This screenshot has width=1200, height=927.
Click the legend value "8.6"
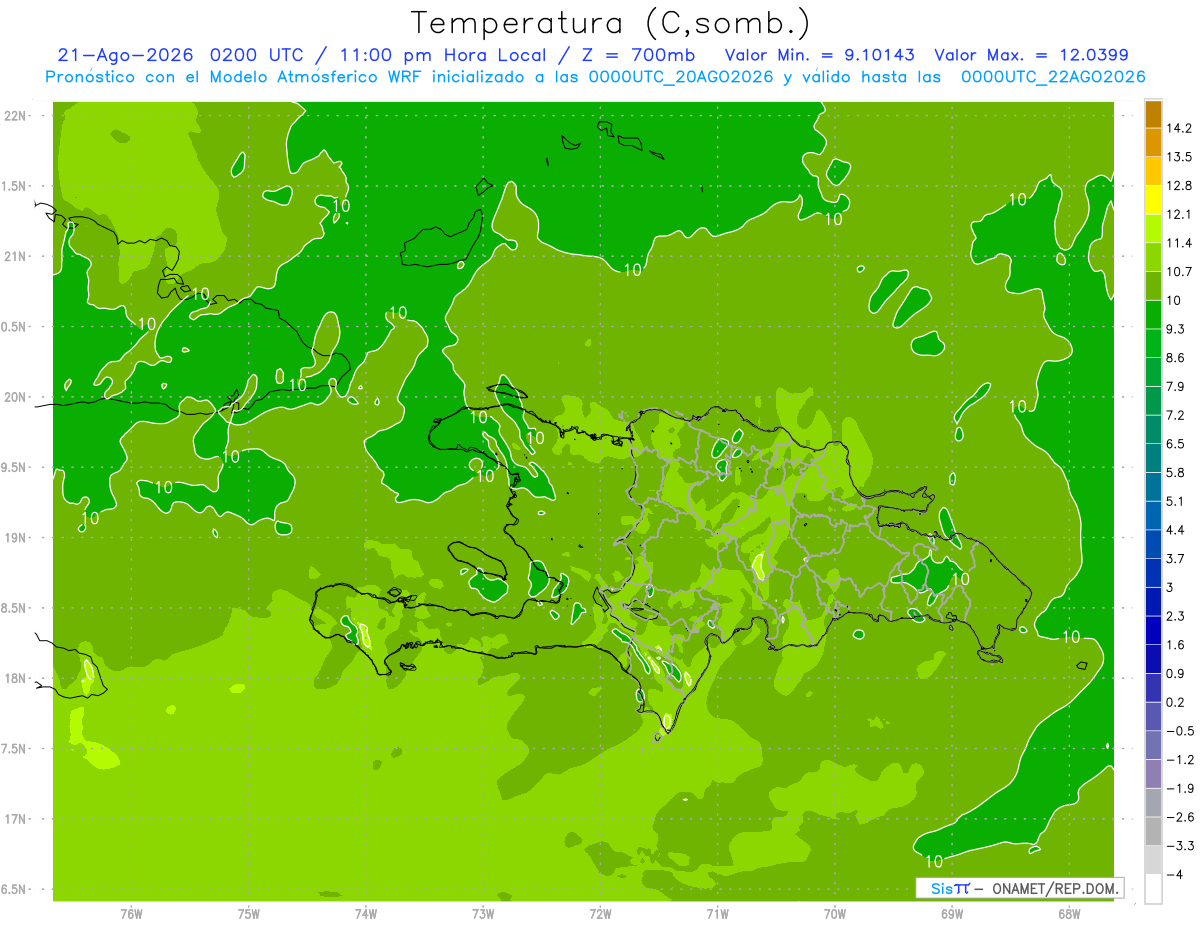click(1176, 358)
